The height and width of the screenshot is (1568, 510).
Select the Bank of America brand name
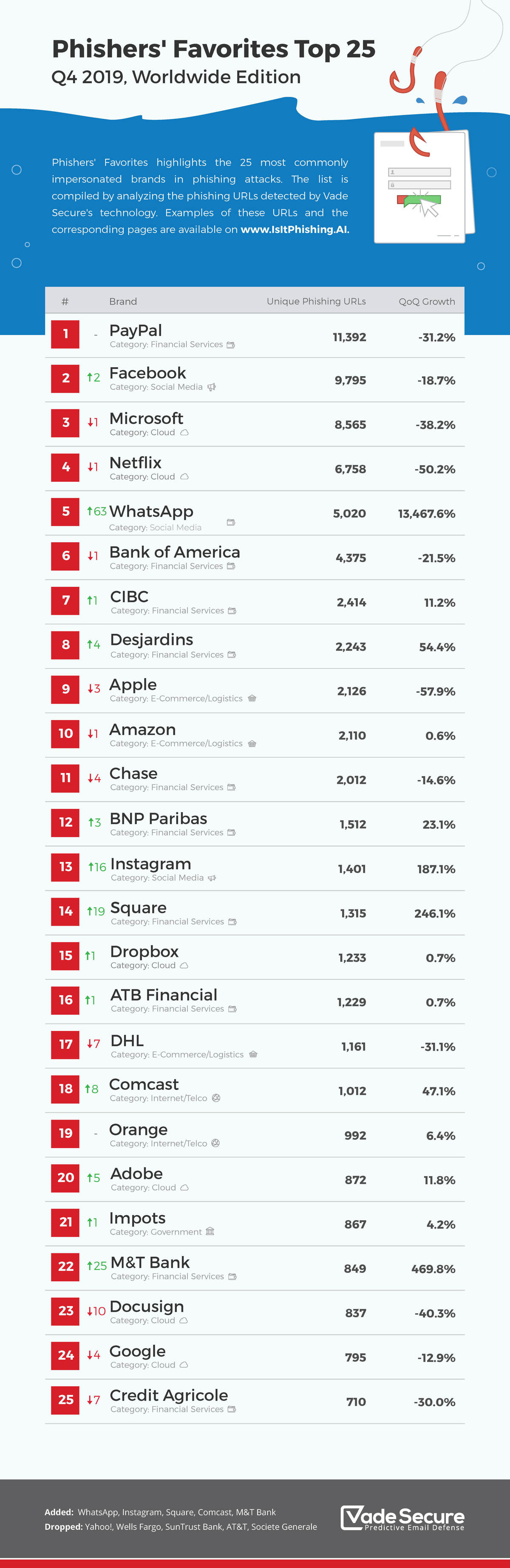coord(174,552)
